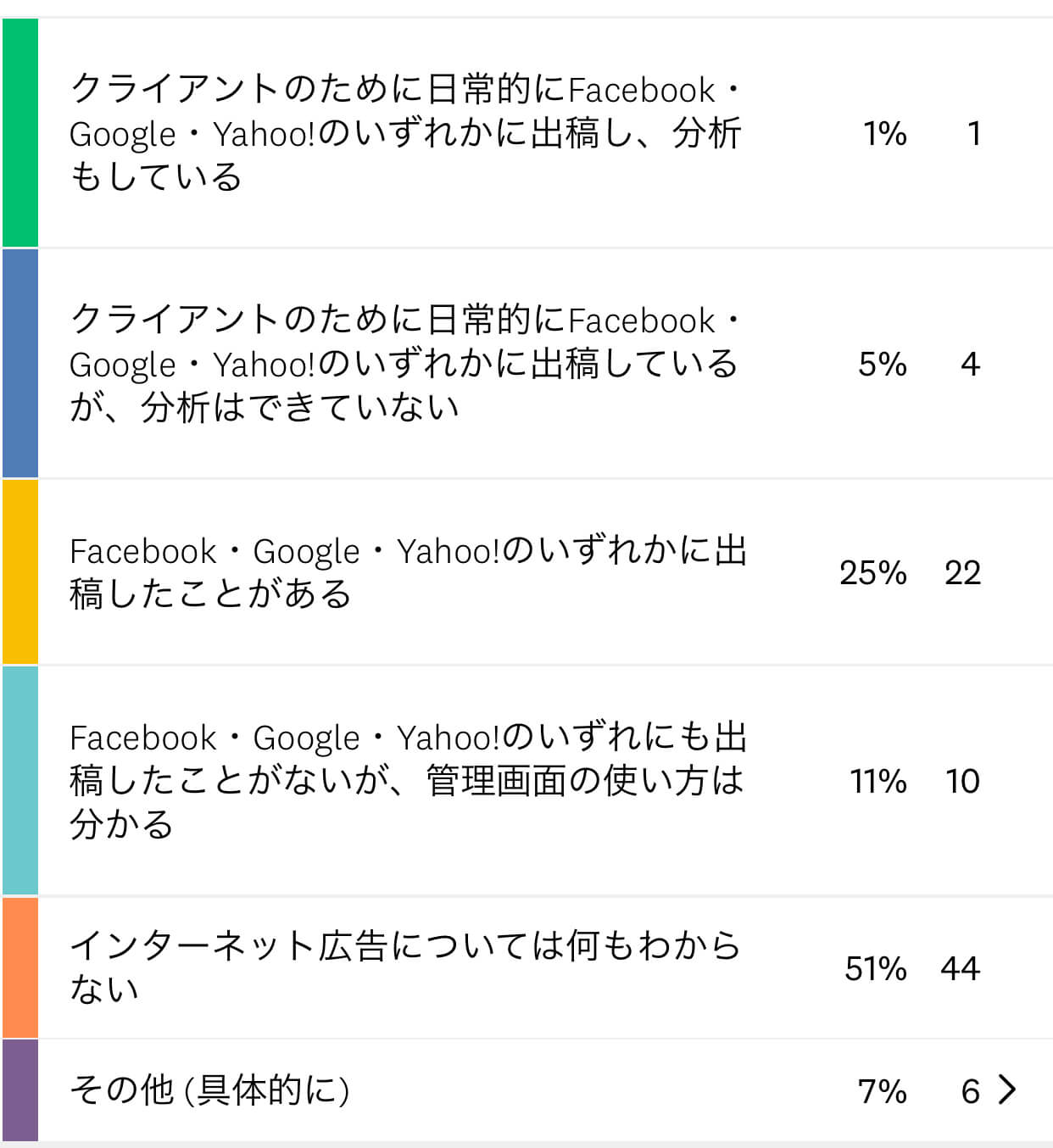1053x1148 pixels.
Task: Click the orange color bar
Action: (x=20, y=967)
